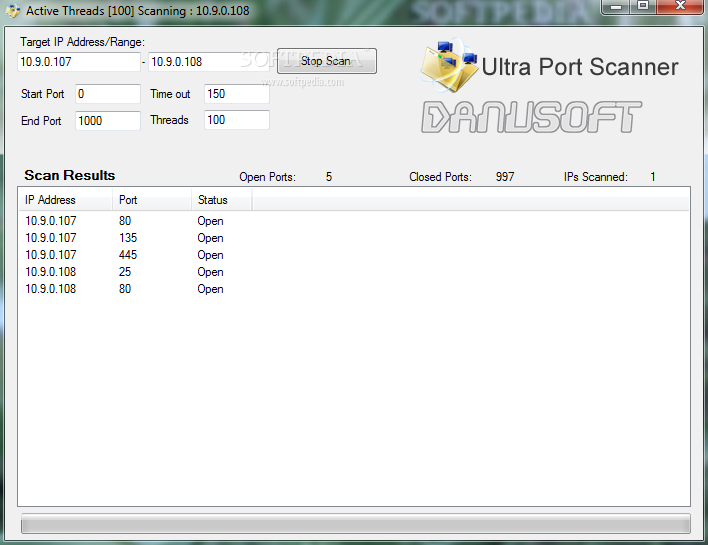
Task: Click the scan progress bar
Action: point(355,525)
